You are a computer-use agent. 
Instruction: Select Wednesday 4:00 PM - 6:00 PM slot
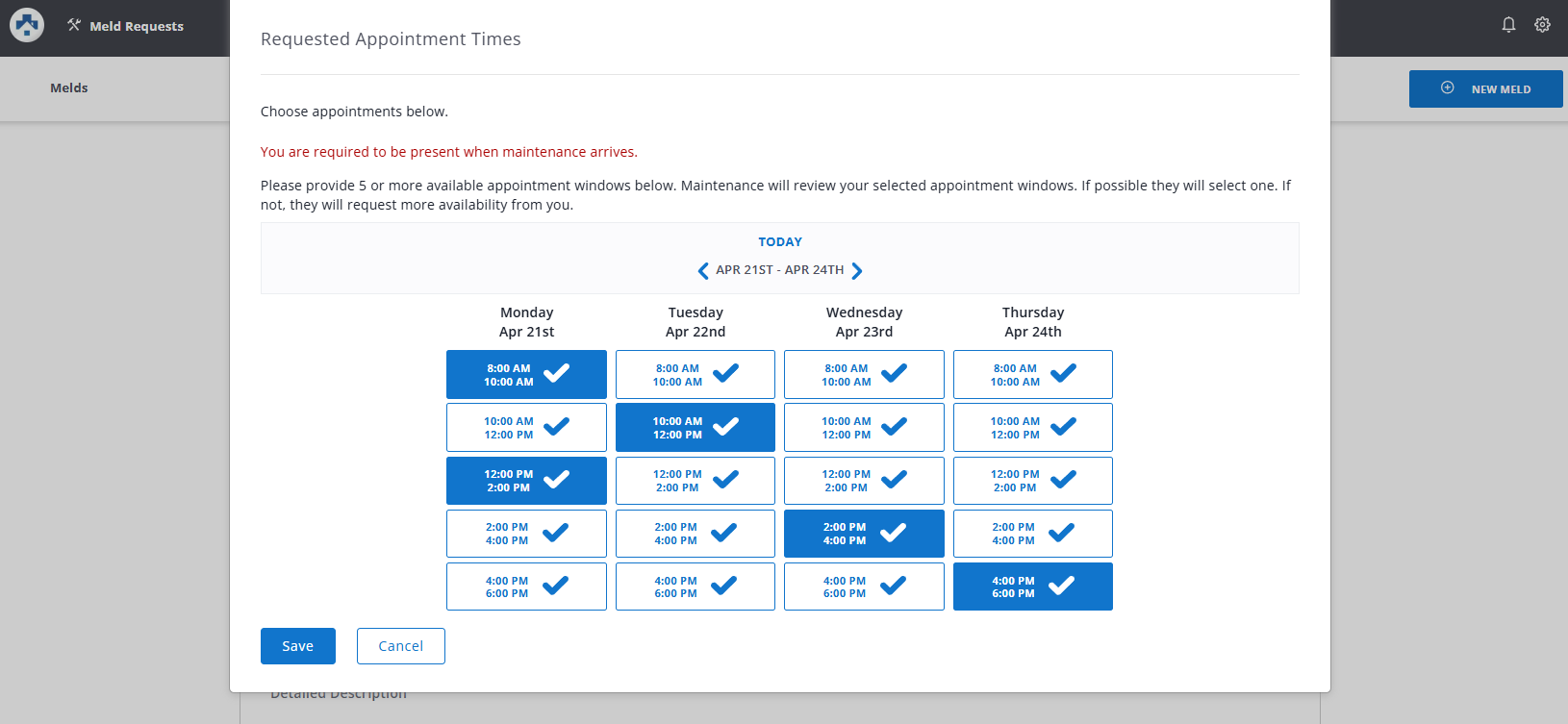click(x=863, y=587)
